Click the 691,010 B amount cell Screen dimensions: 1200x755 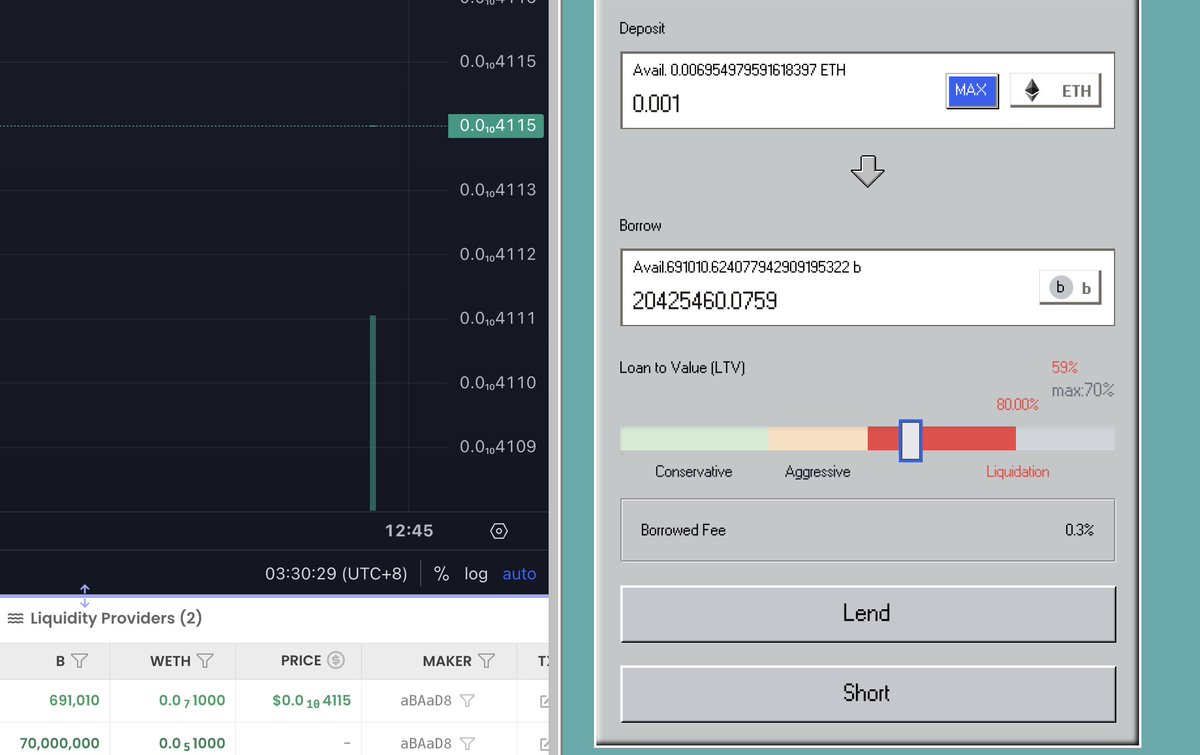point(75,701)
